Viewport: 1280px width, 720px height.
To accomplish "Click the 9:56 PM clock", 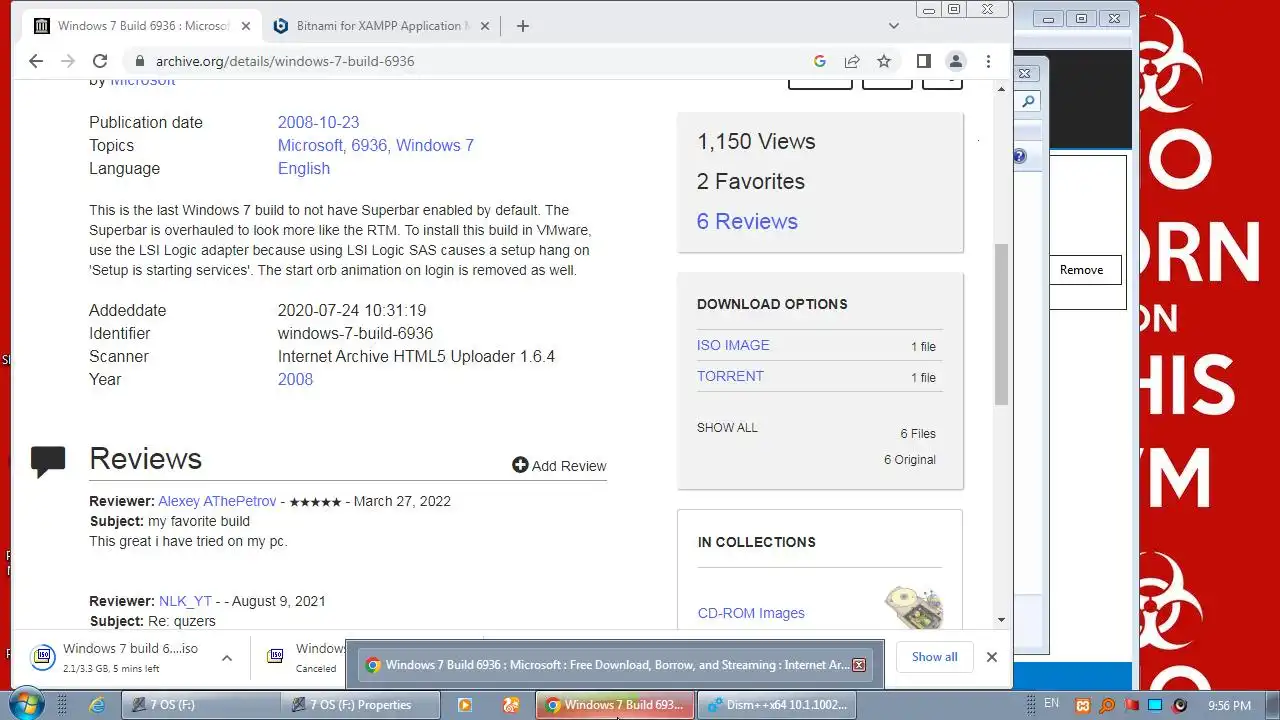I will [x=1229, y=705].
